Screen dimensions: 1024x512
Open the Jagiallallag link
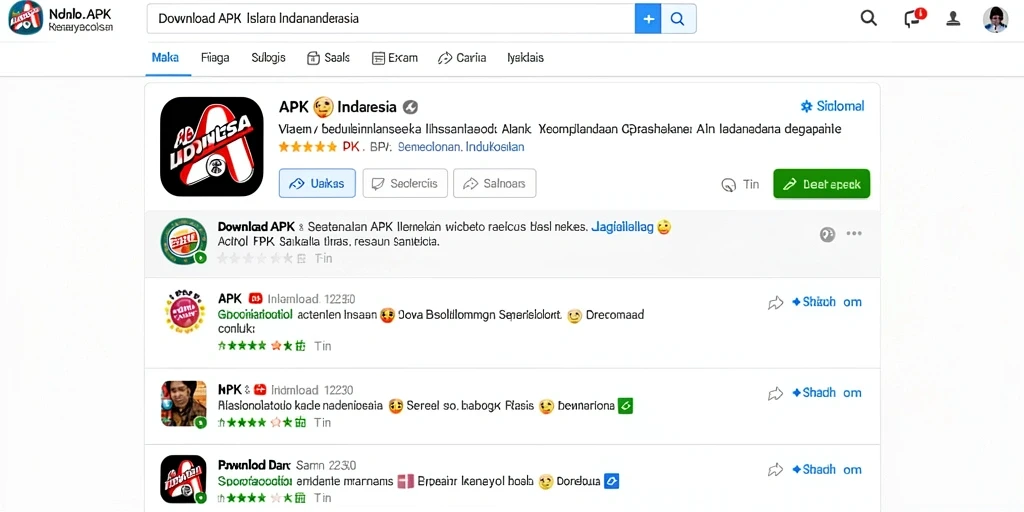pos(622,227)
